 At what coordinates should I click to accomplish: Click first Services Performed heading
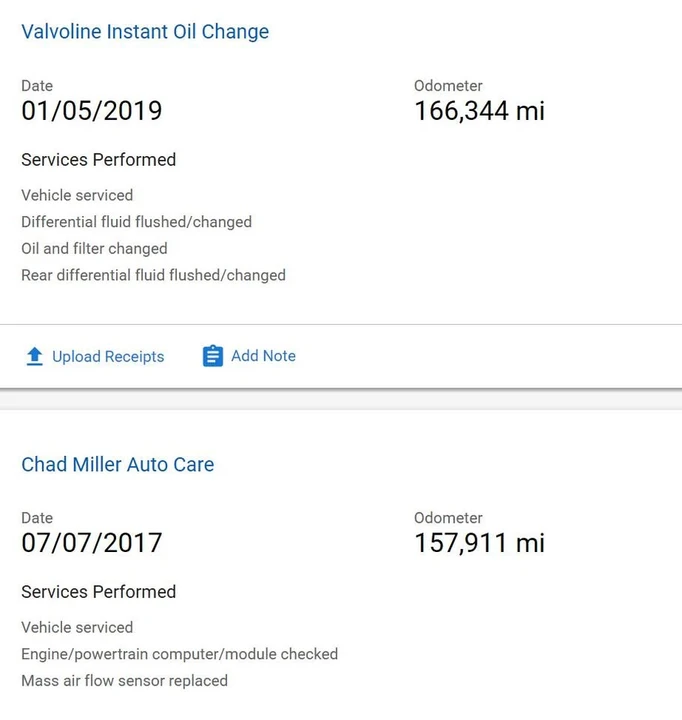tap(99, 160)
